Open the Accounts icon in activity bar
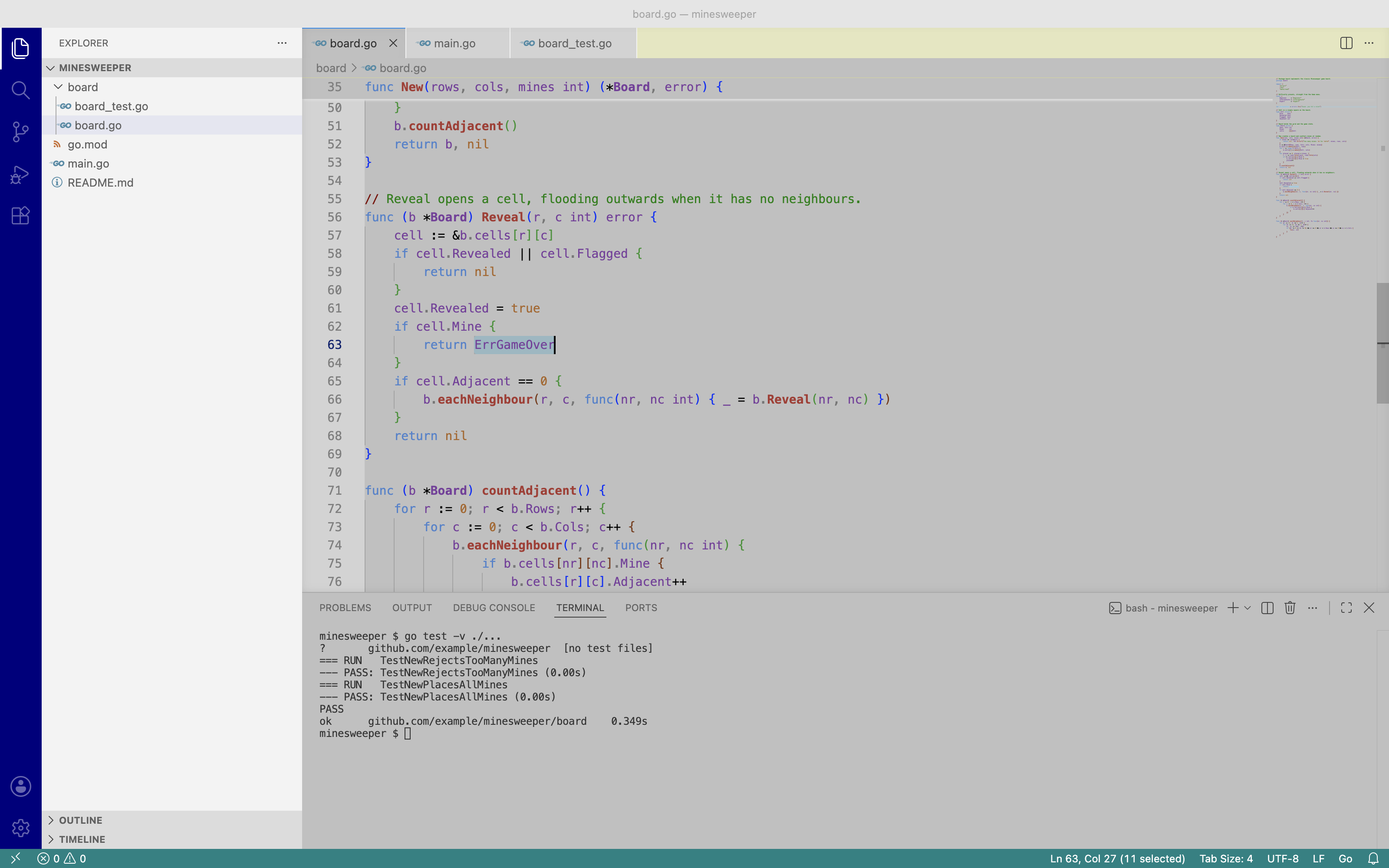 click(21, 786)
